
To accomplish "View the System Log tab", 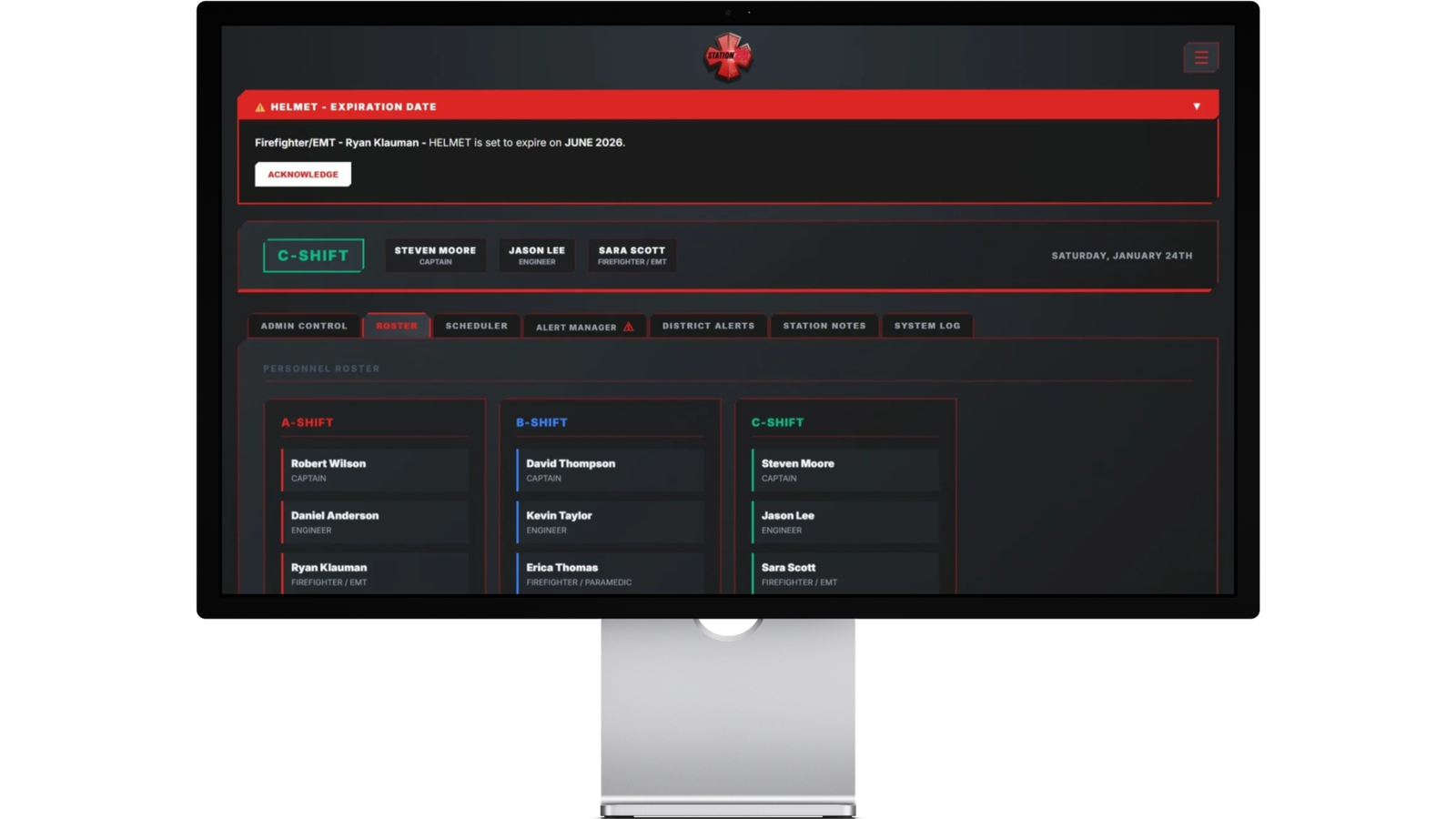I will click(926, 326).
